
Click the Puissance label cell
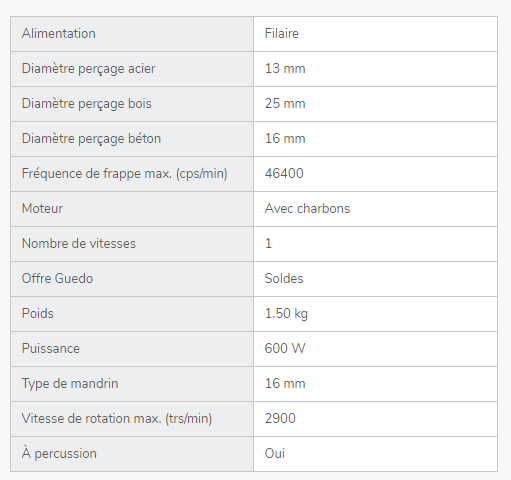click(x=132, y=349)
